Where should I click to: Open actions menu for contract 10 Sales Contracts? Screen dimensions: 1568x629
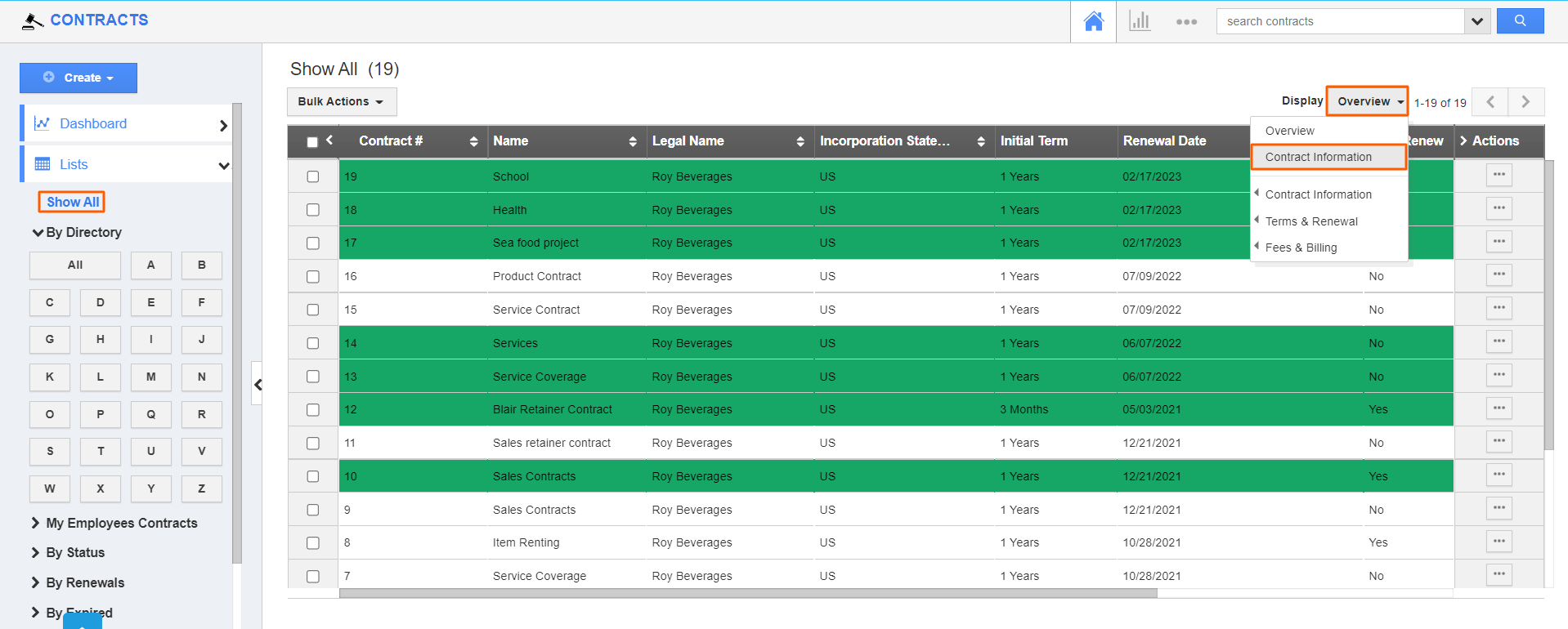(1499, 475)
